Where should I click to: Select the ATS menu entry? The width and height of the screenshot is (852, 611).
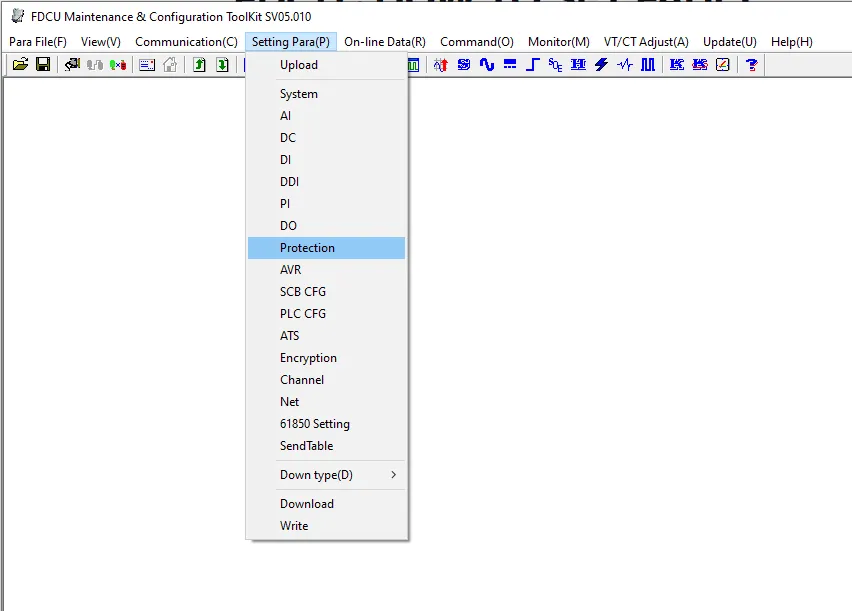click(327, 336)
